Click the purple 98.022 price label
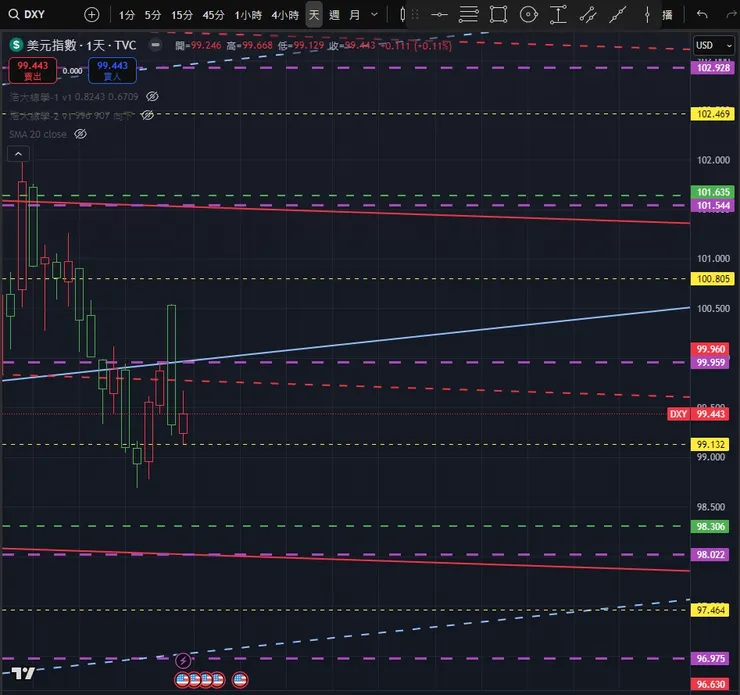The image size is (740, 695). coord(710,554)
